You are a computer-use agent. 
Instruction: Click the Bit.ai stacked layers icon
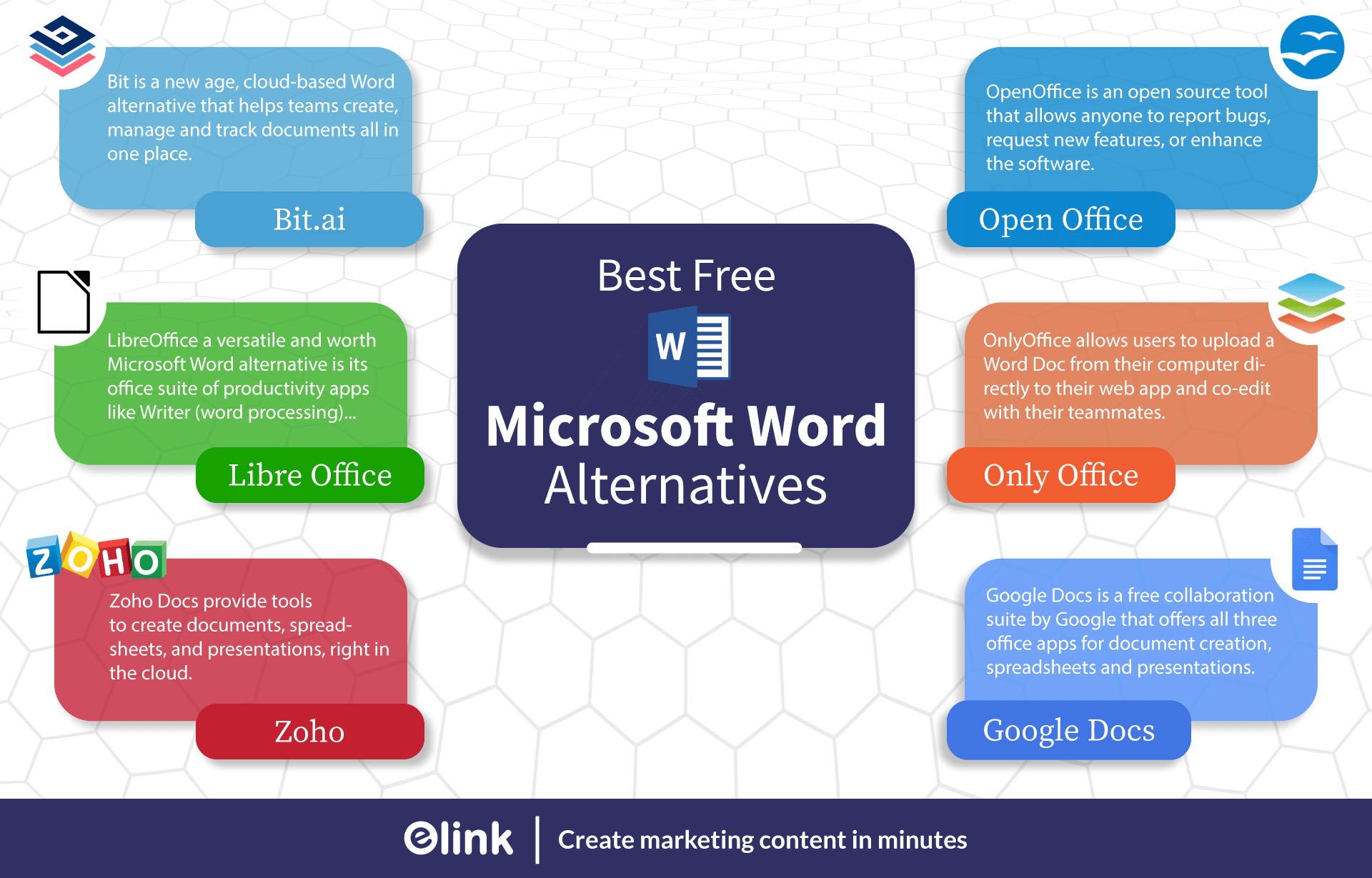click(x=60, y=45)
